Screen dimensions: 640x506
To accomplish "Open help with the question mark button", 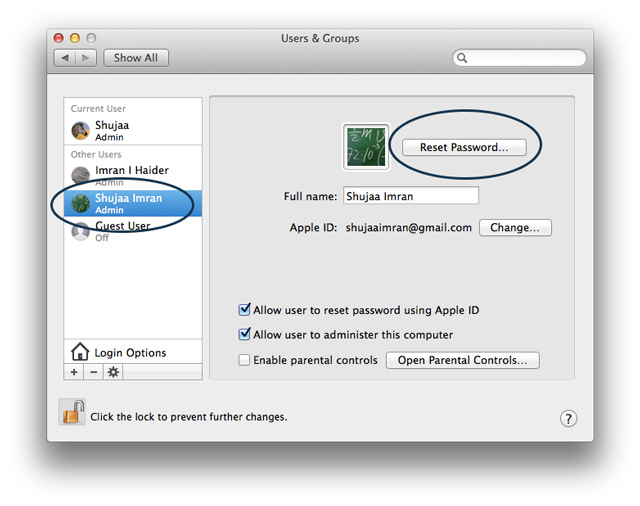I will point(569,418).
